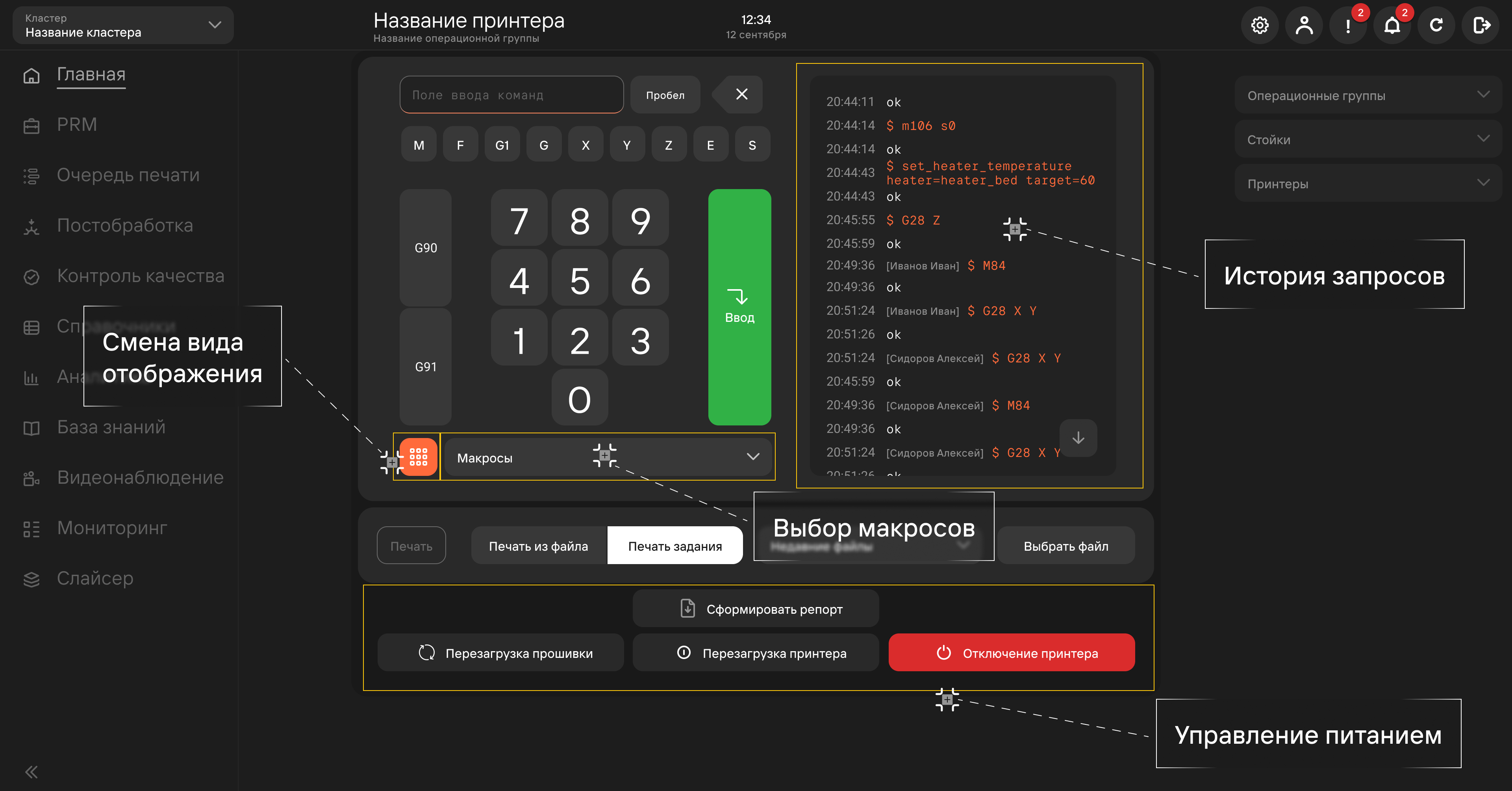
Task: Open the settings gear icon
Action: (1260, 25)
